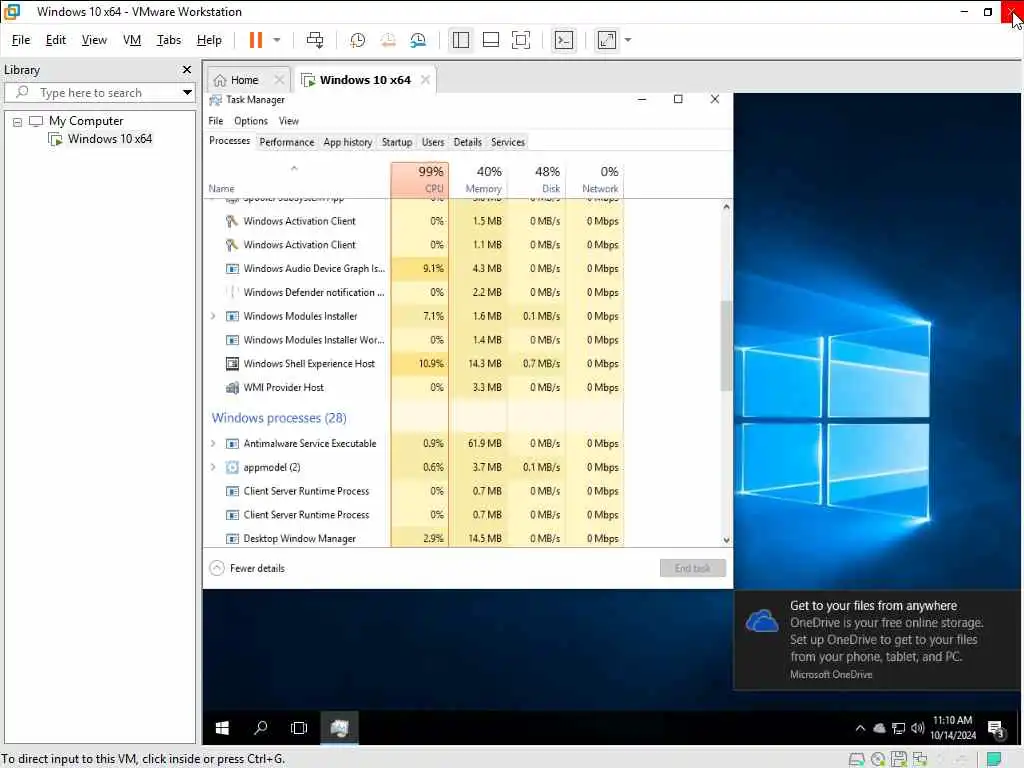Viewport: 1024px width, 768px height.
Task: Sort processes by the Network column
Action: pyautogui.click(x=594, y=180)
